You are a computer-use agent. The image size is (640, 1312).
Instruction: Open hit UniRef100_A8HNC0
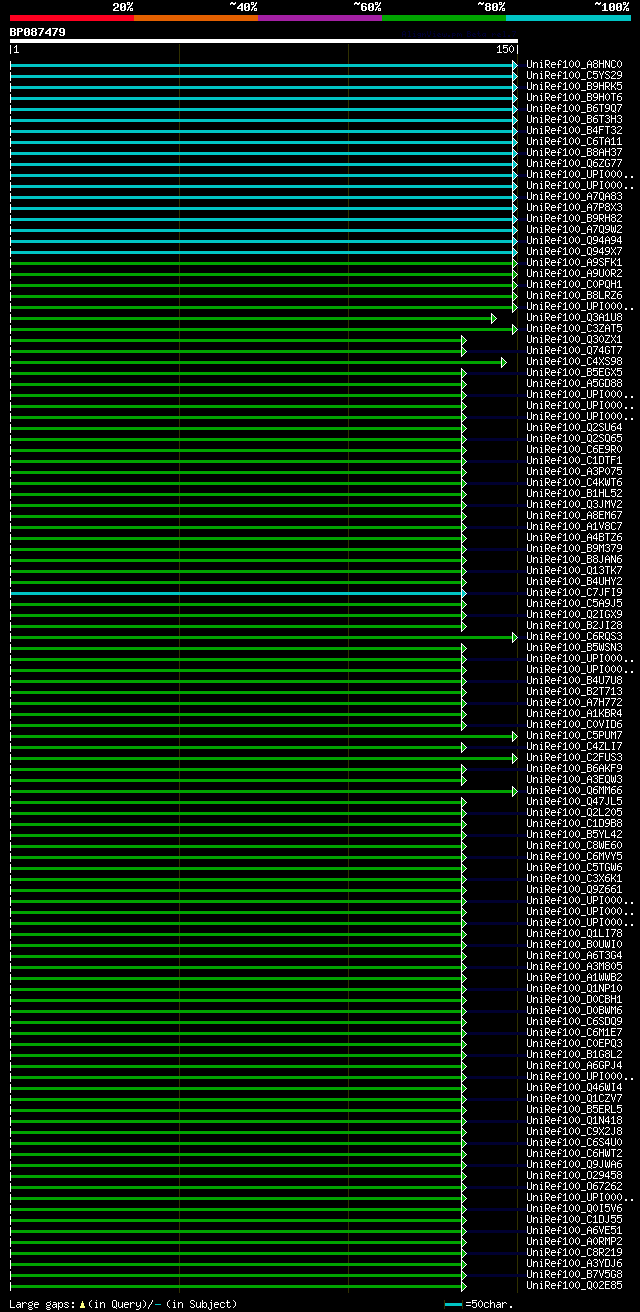(574, 64)
